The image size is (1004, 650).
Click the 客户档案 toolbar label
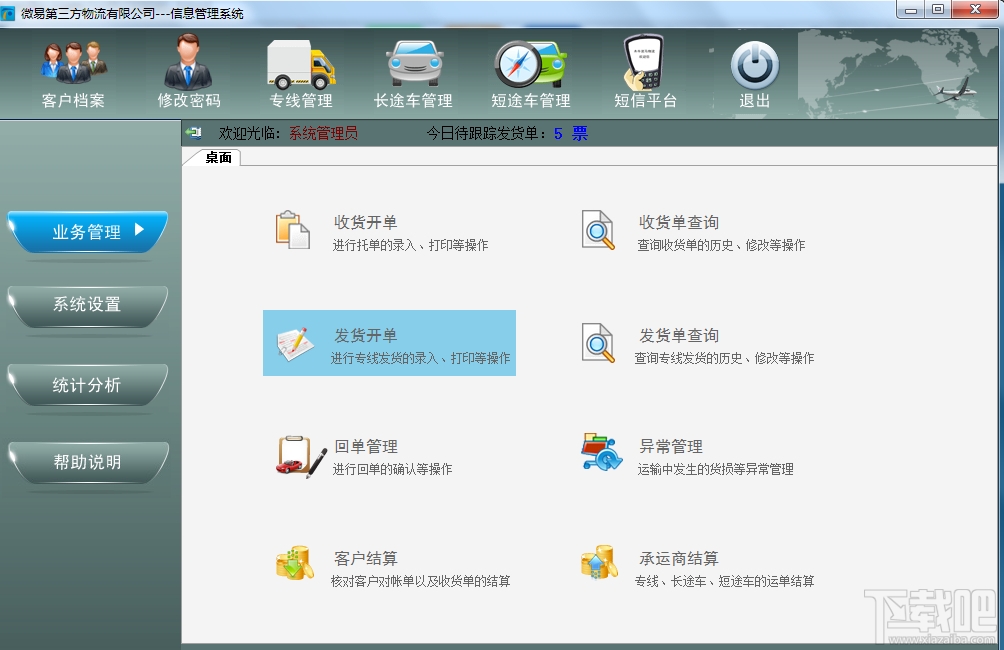(73, 101)
